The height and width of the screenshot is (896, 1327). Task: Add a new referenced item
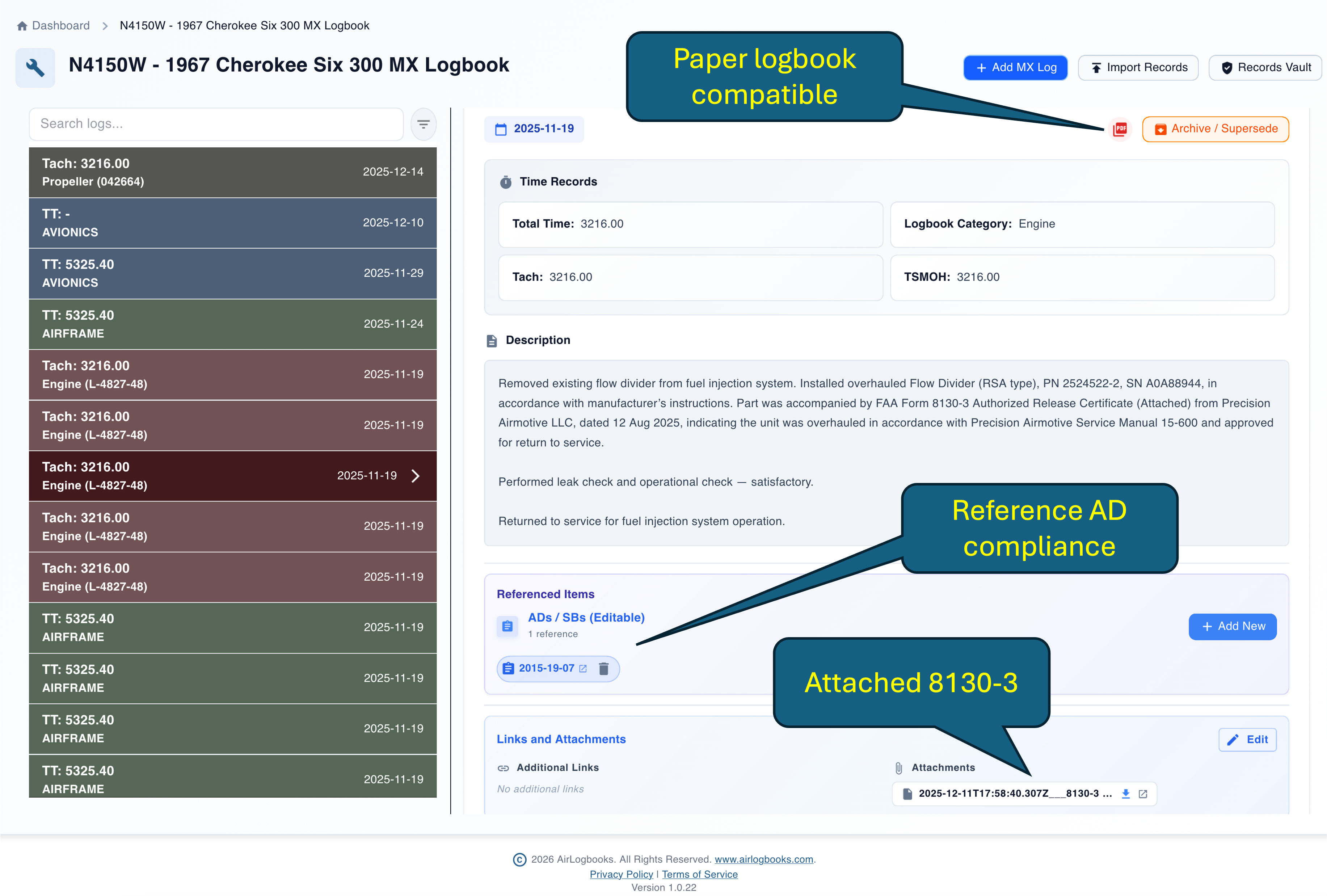[1232, 626]
